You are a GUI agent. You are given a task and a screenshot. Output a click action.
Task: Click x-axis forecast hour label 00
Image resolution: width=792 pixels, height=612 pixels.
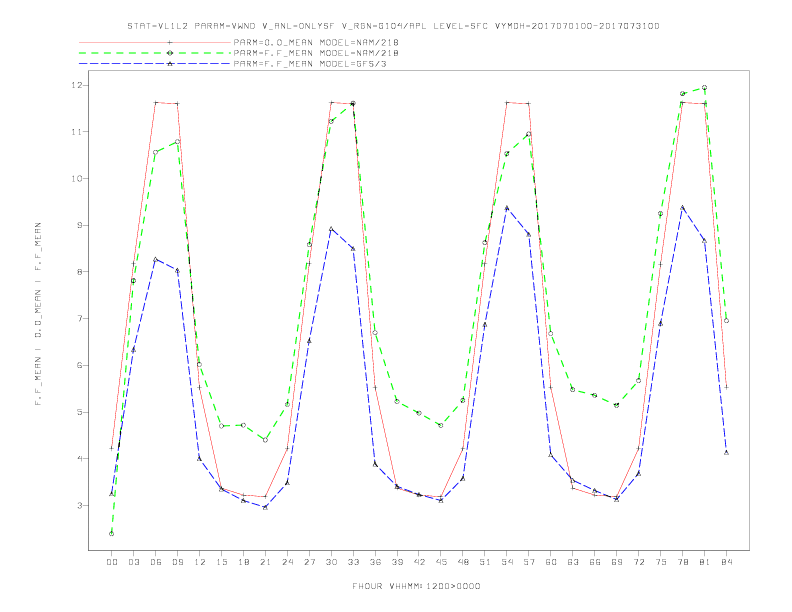pyautogui.click(x=112, y=562)
